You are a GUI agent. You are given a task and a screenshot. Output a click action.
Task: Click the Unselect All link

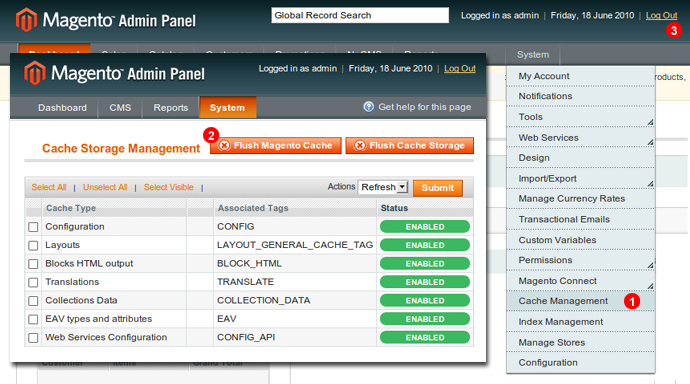105,187
